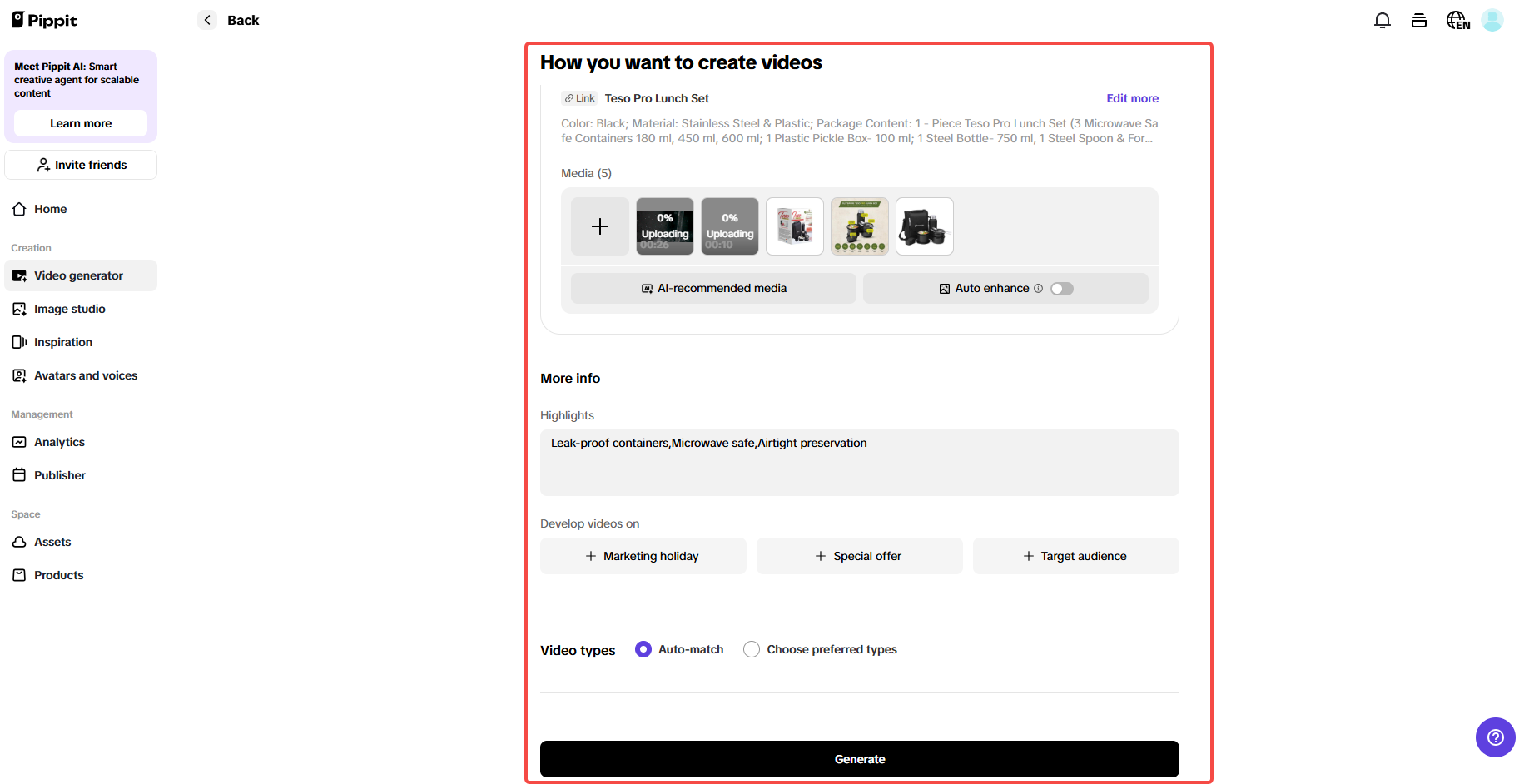The height and width of the screenshot is (784, 1534).
Task: Click the Back label
Action: pos(243,20)
